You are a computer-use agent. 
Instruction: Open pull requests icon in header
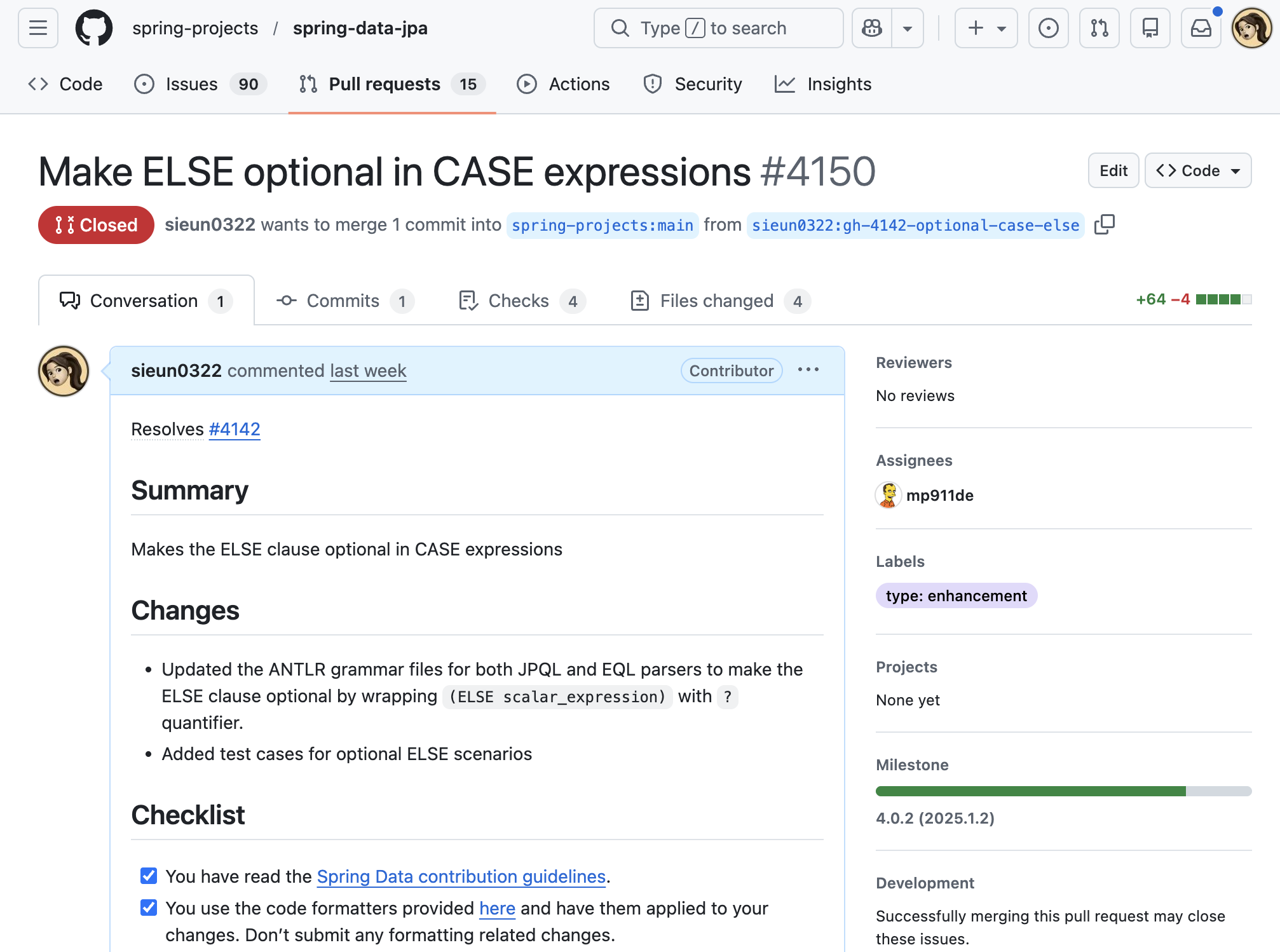click(1099, 28)
